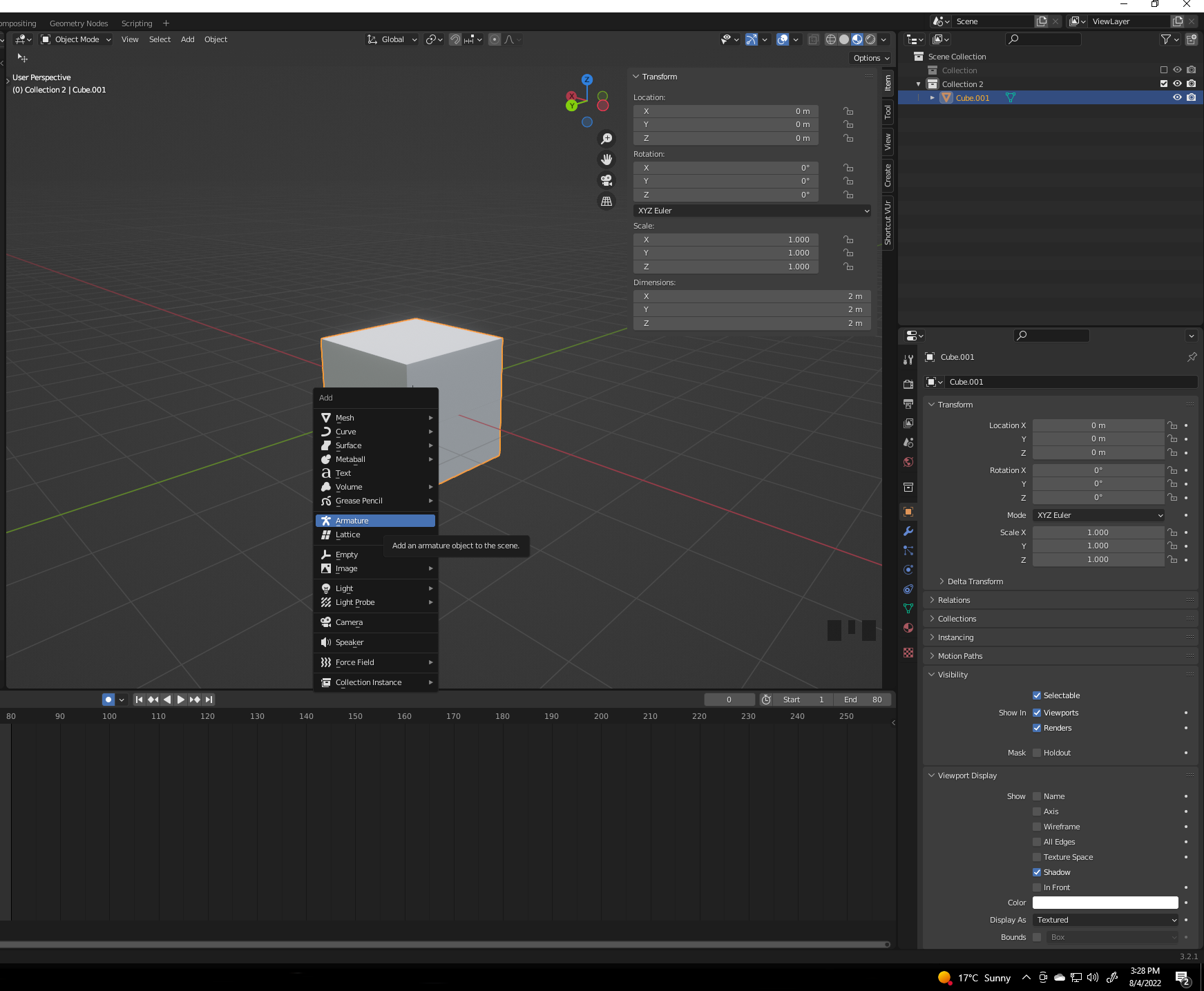Screen dimensions: 1204x991
Task: Enable the Wireframe viewport display checkbox
Action: tap(1037, 827)
